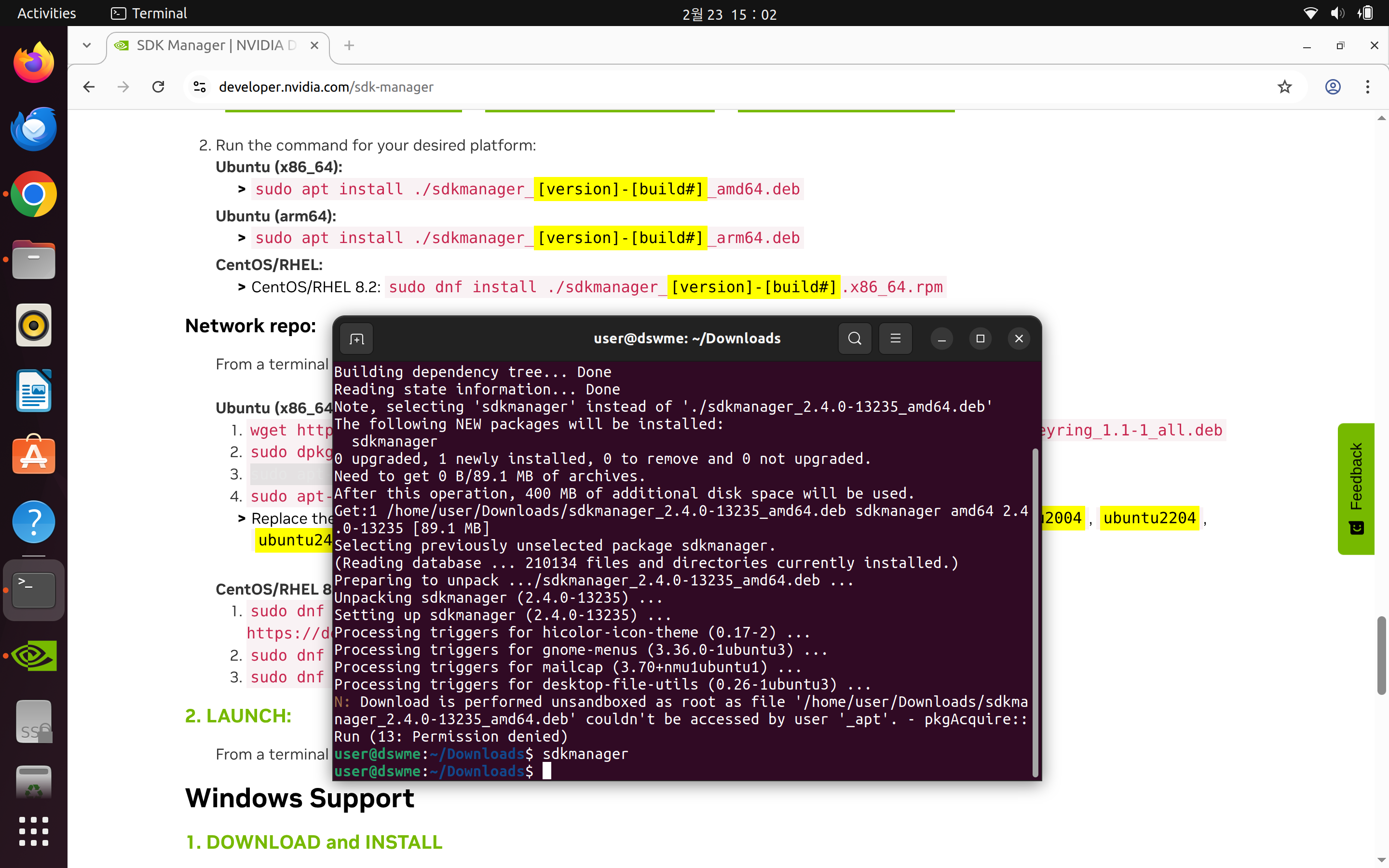Expand the Chrome tab search chevron
The image size is (1389, 868).
click(87, 45)
